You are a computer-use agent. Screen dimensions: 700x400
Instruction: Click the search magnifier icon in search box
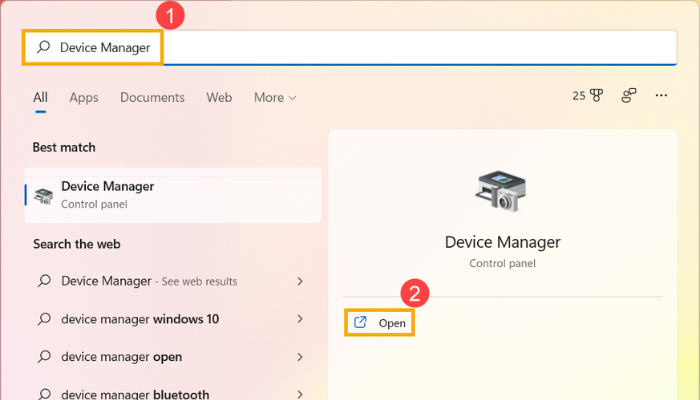43,47
